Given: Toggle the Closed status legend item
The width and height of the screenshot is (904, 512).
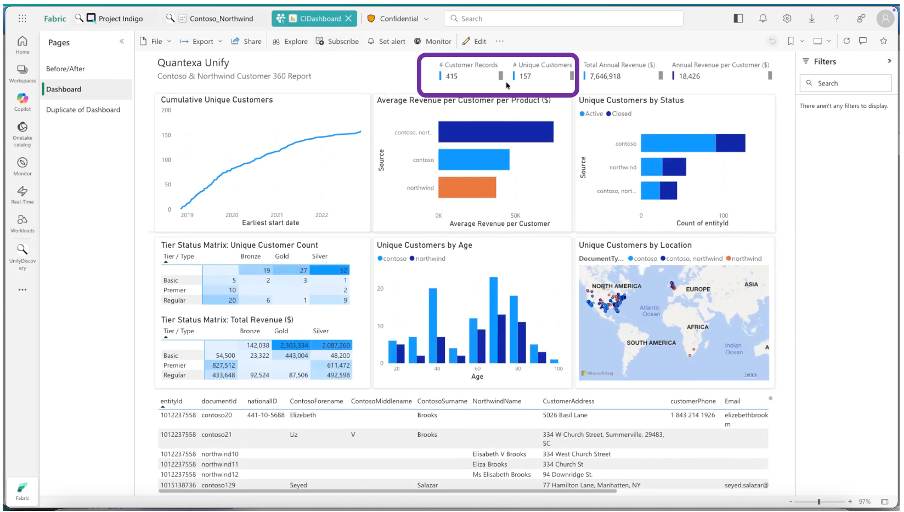Looking at the screenshot, I should (622, 114).
